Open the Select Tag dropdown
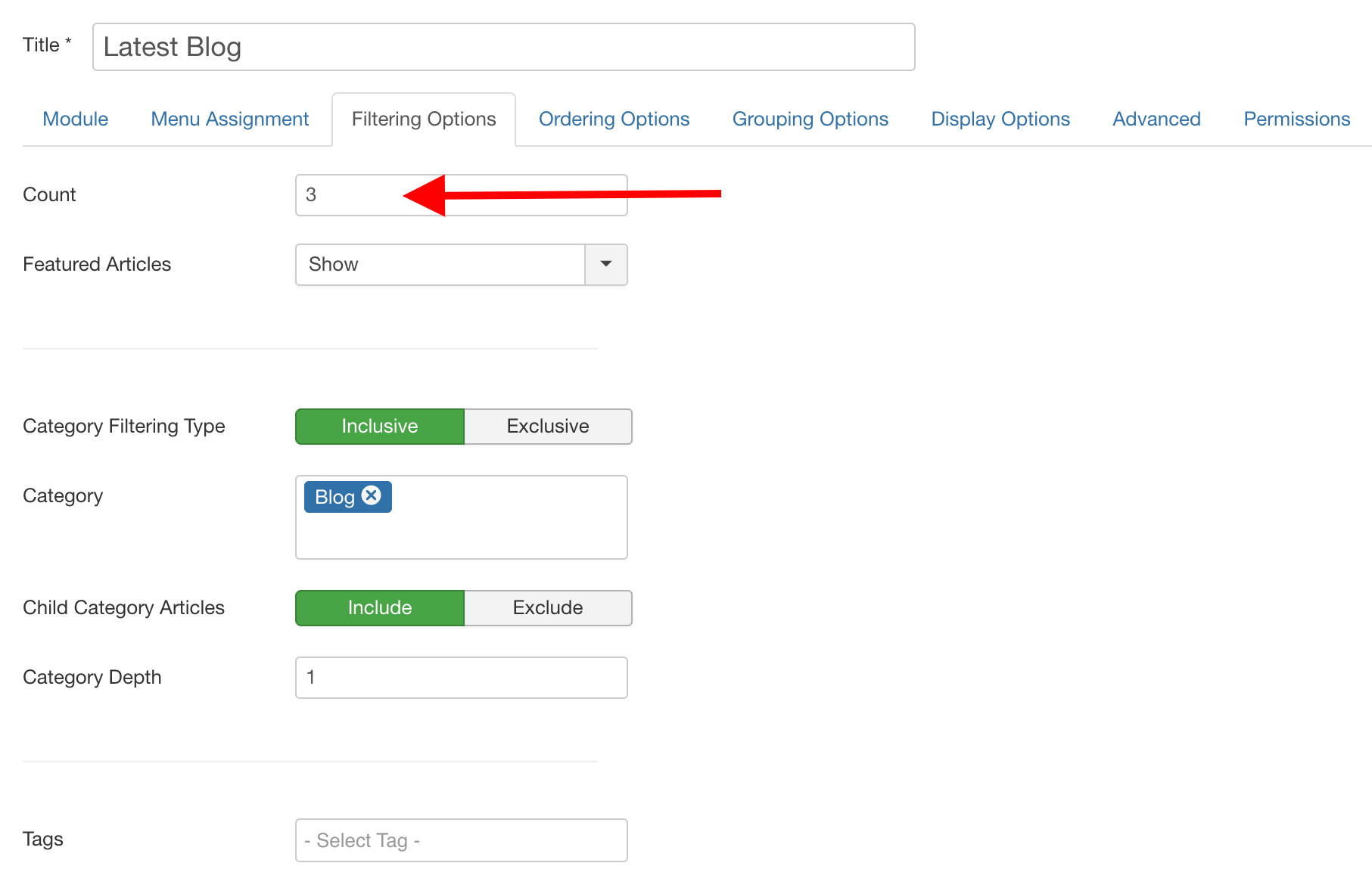The image size is (1372, 894). (x=461, y=840)
